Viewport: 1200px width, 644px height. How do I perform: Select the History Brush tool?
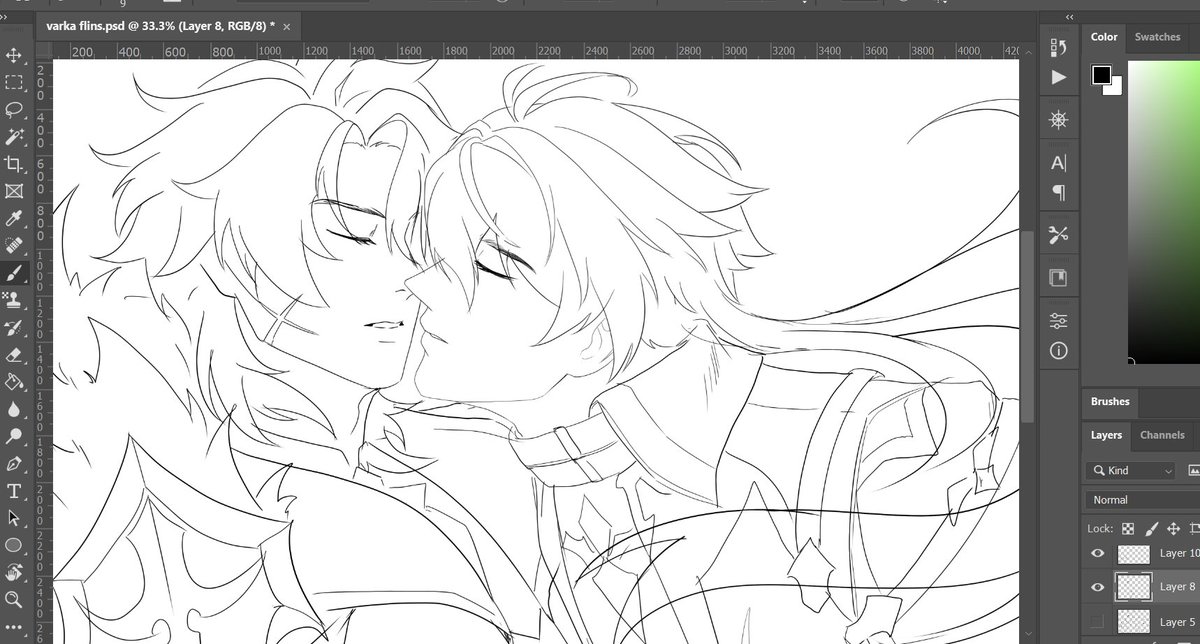point(14,326)
